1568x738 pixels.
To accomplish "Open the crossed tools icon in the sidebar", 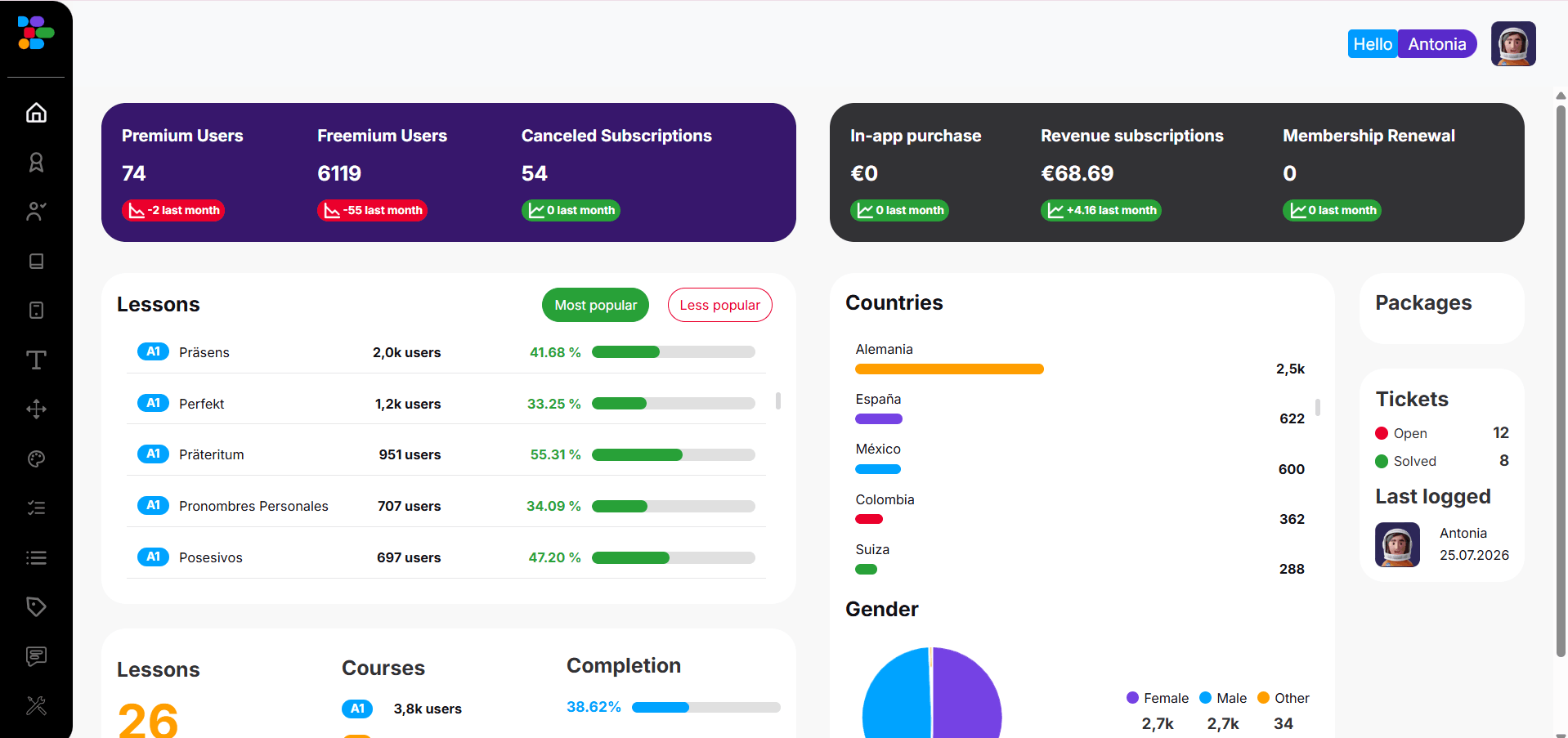I will (x=36, y=705).
